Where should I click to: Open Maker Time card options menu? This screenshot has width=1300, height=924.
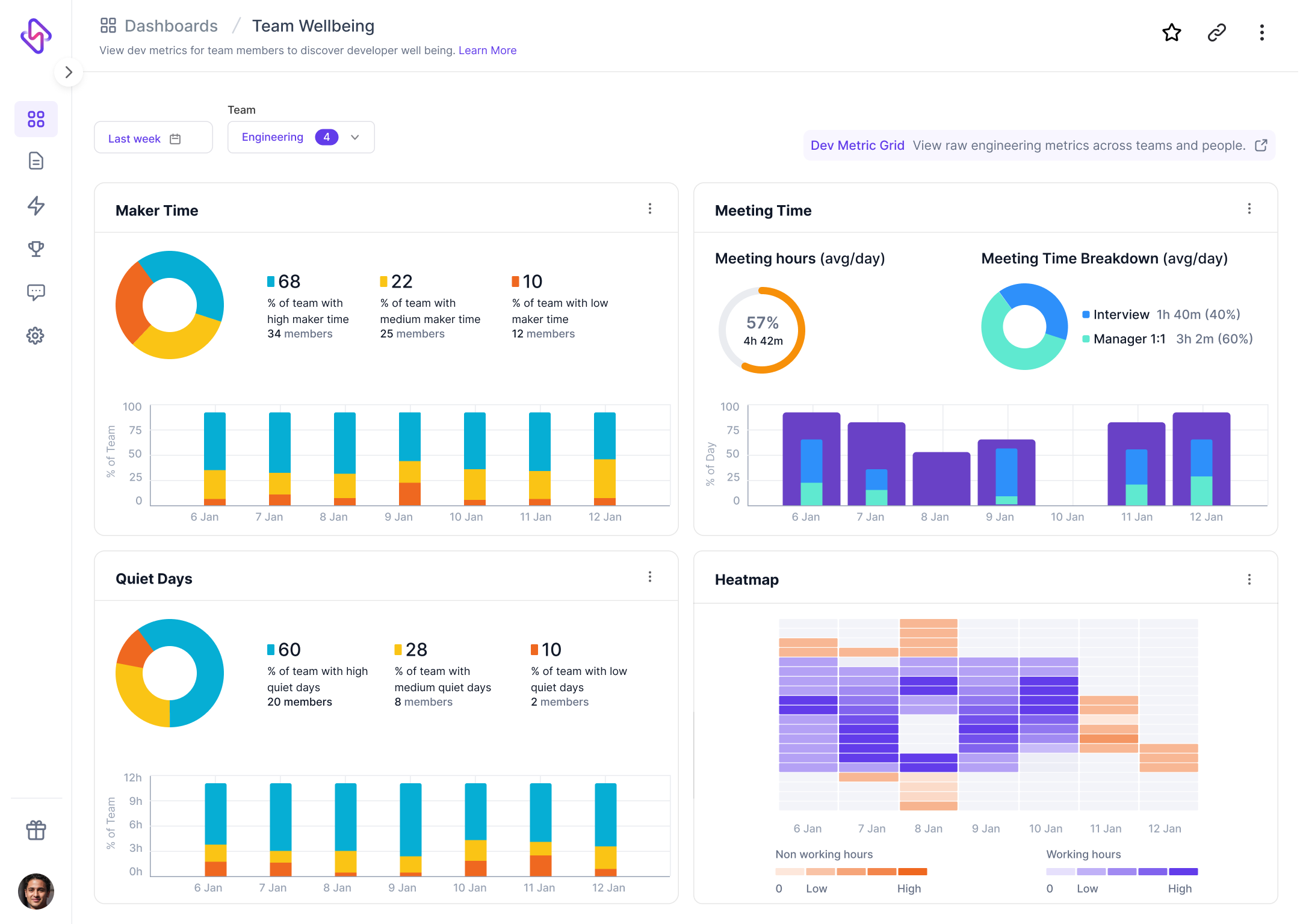650,209
